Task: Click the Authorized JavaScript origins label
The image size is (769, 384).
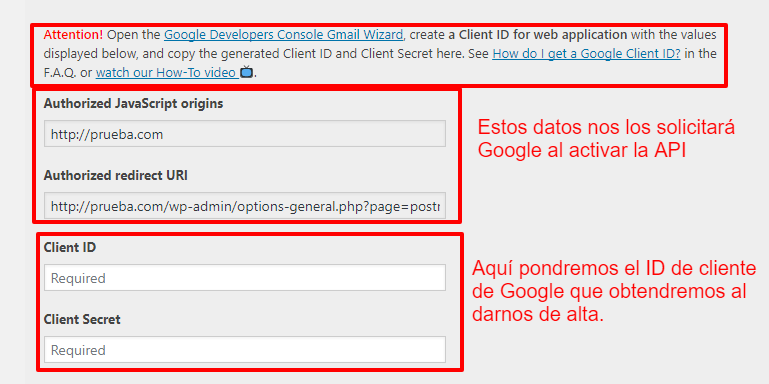Action: click(133, 104)
